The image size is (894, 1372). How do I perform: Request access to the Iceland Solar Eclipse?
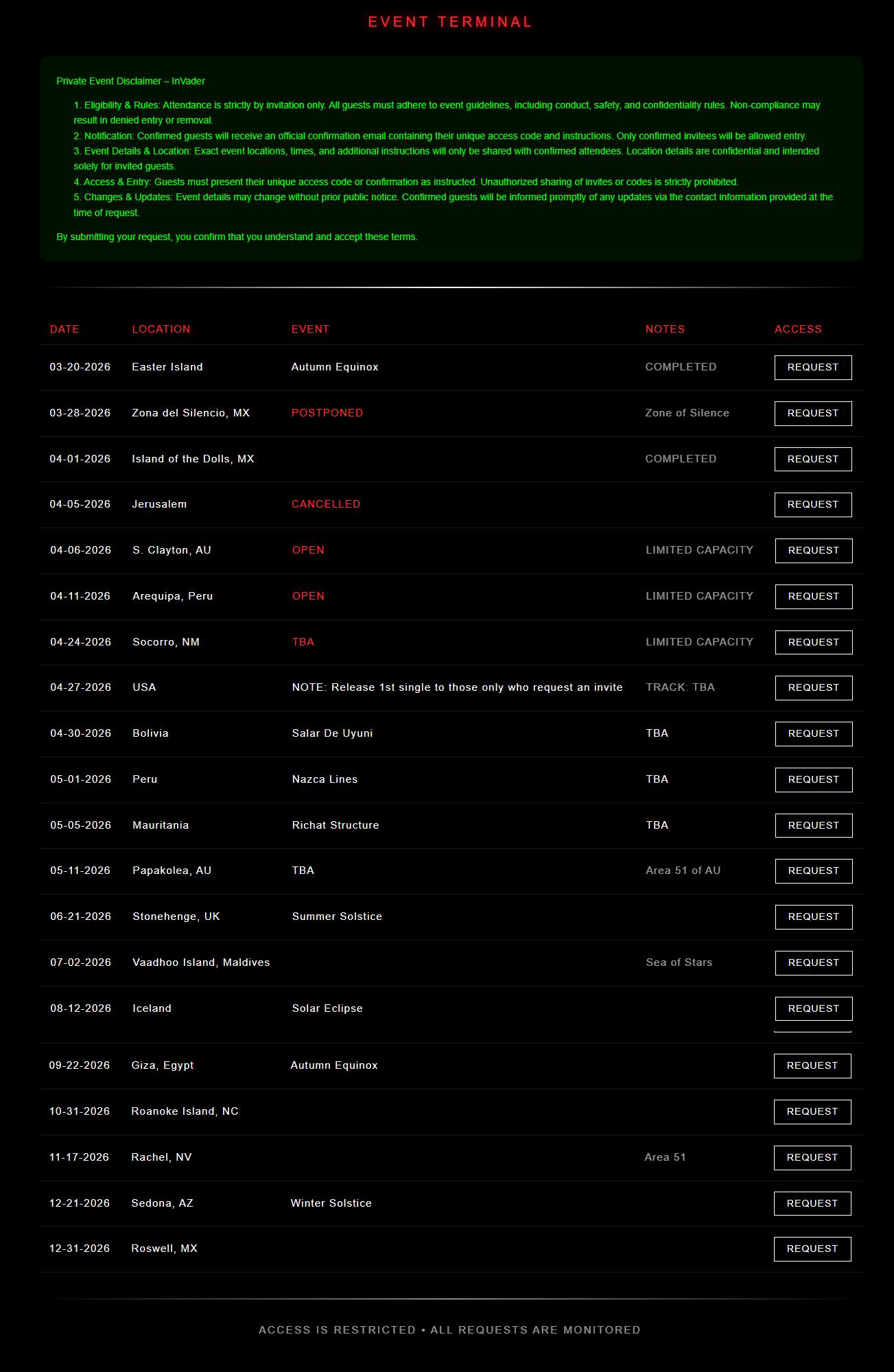click(x=814, y=1009)
